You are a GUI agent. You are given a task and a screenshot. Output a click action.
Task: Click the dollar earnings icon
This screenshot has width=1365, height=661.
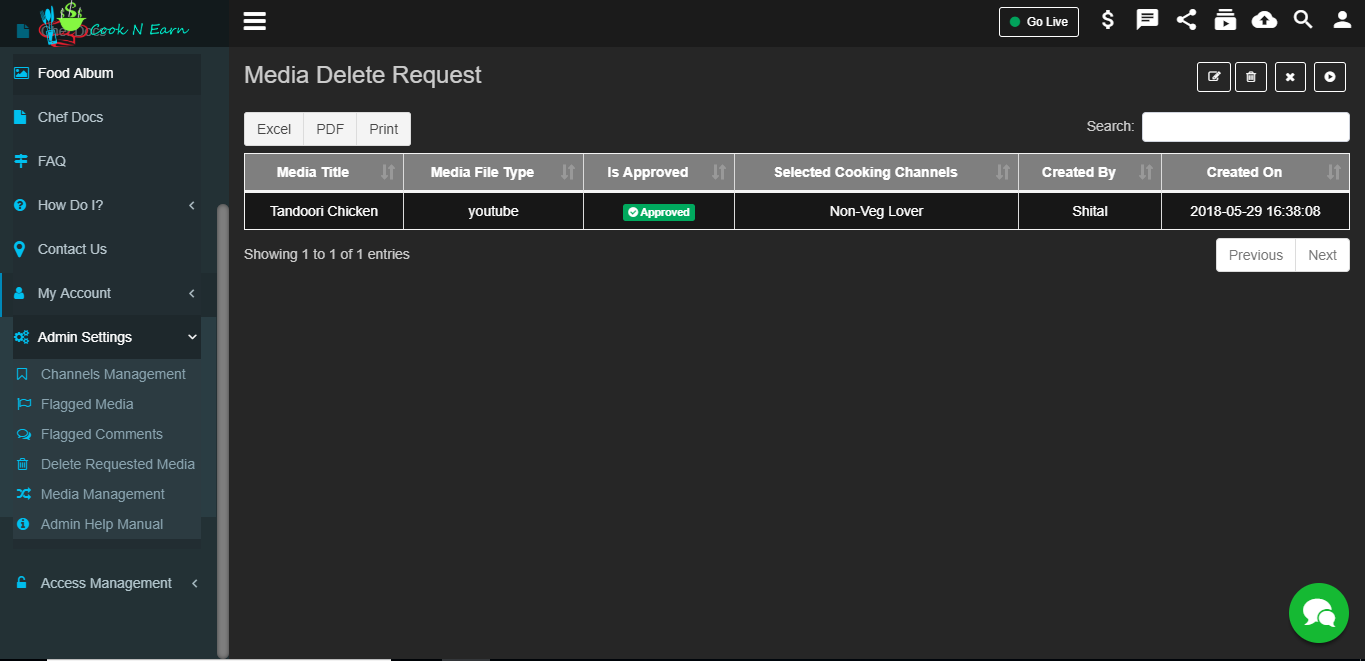coord(1108,20)
